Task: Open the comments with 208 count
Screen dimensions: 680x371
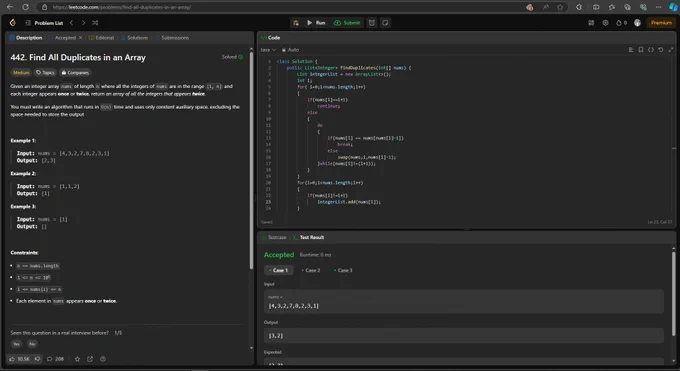Action: pyautogui.click(x=55, y=359)
